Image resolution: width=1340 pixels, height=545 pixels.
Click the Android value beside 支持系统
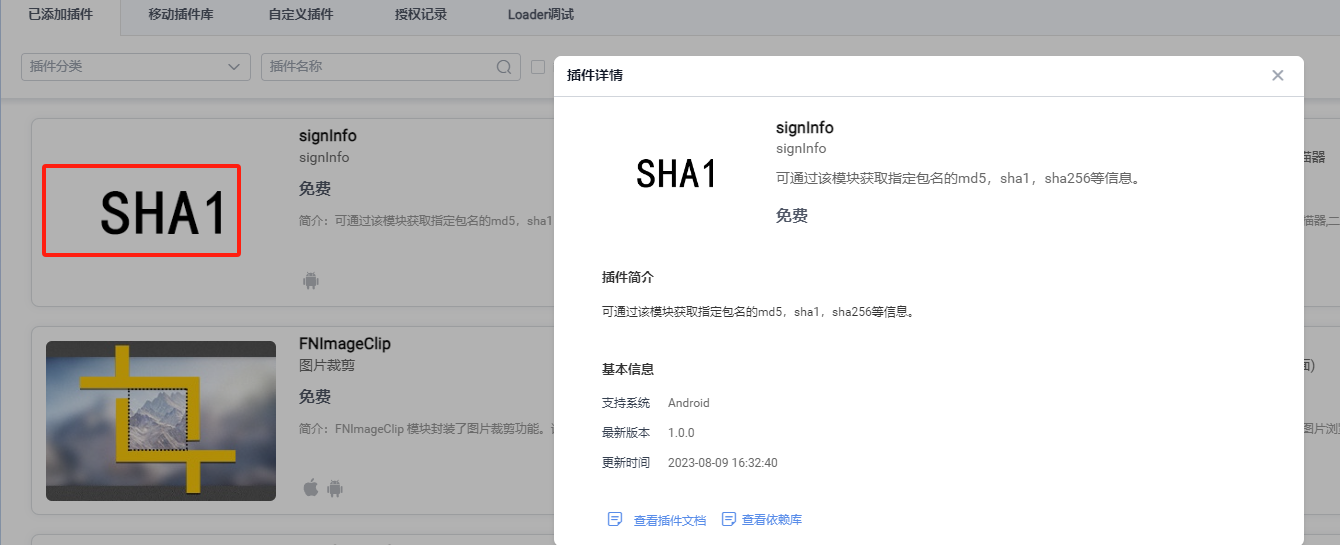[689, 403]
